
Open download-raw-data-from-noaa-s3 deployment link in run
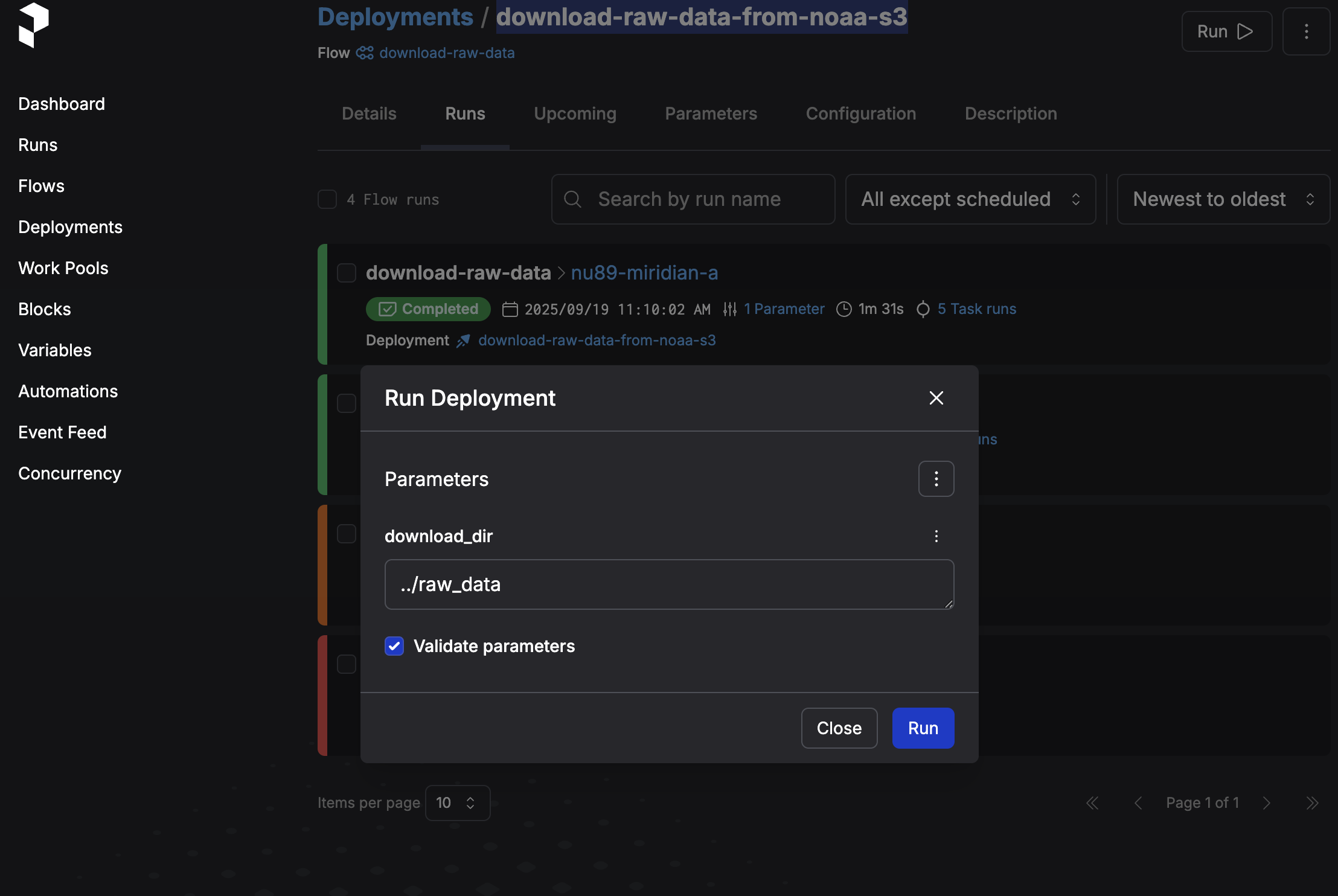click(x=597, y=341)
